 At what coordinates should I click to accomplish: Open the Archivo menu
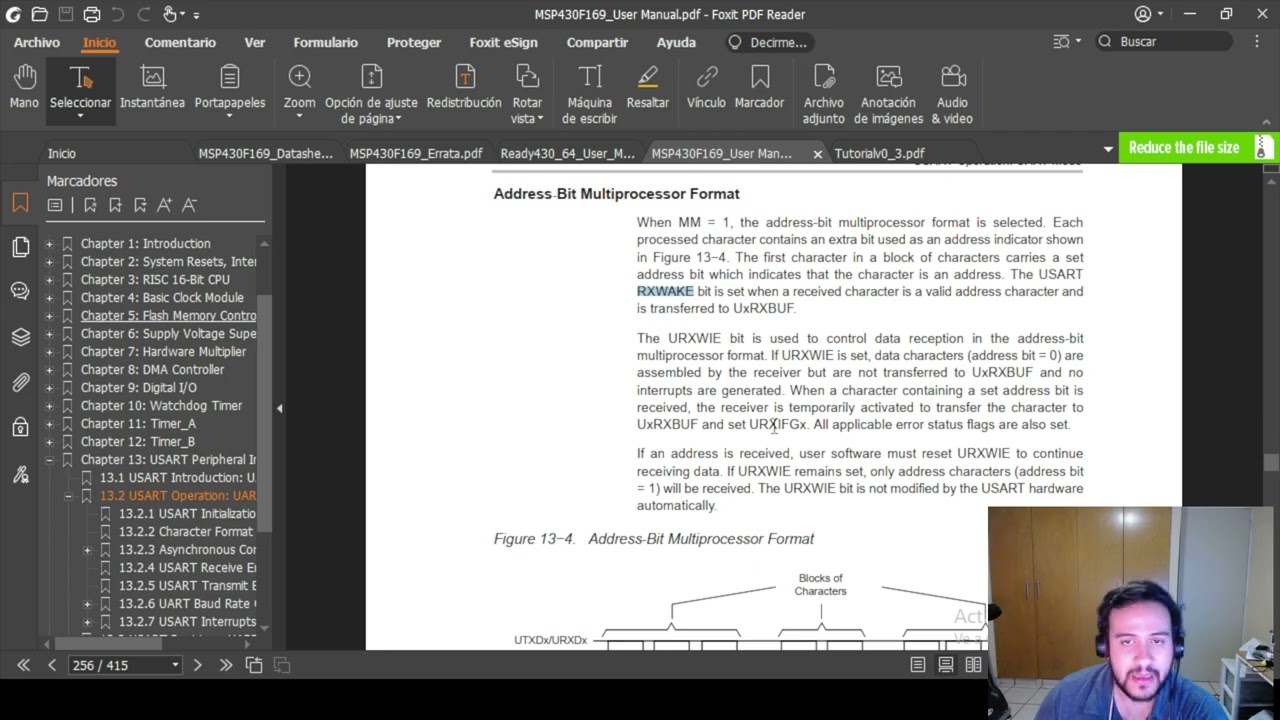pyautogui.click(x=37, y=42)
